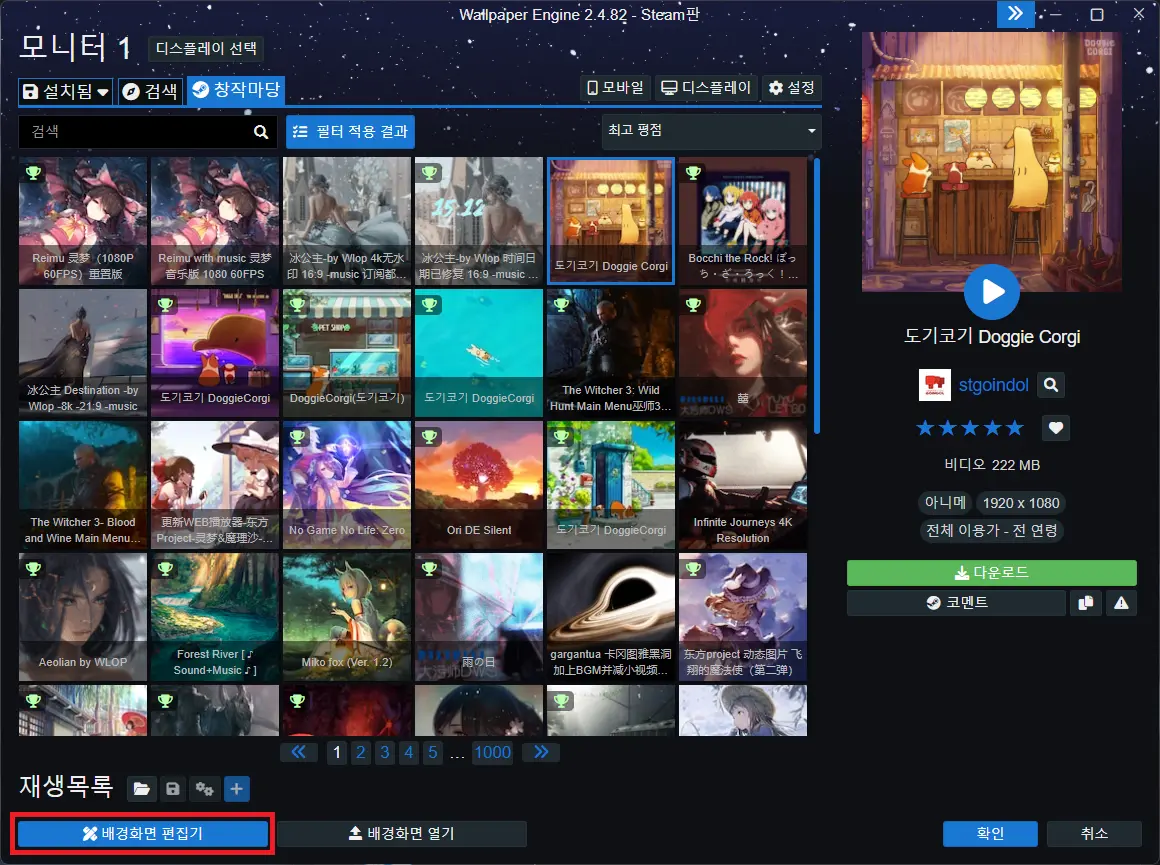Select The Witcher 3- Blood and Wine wallpaper
This screenshot has height=865, width=1160.
point(83,485)
